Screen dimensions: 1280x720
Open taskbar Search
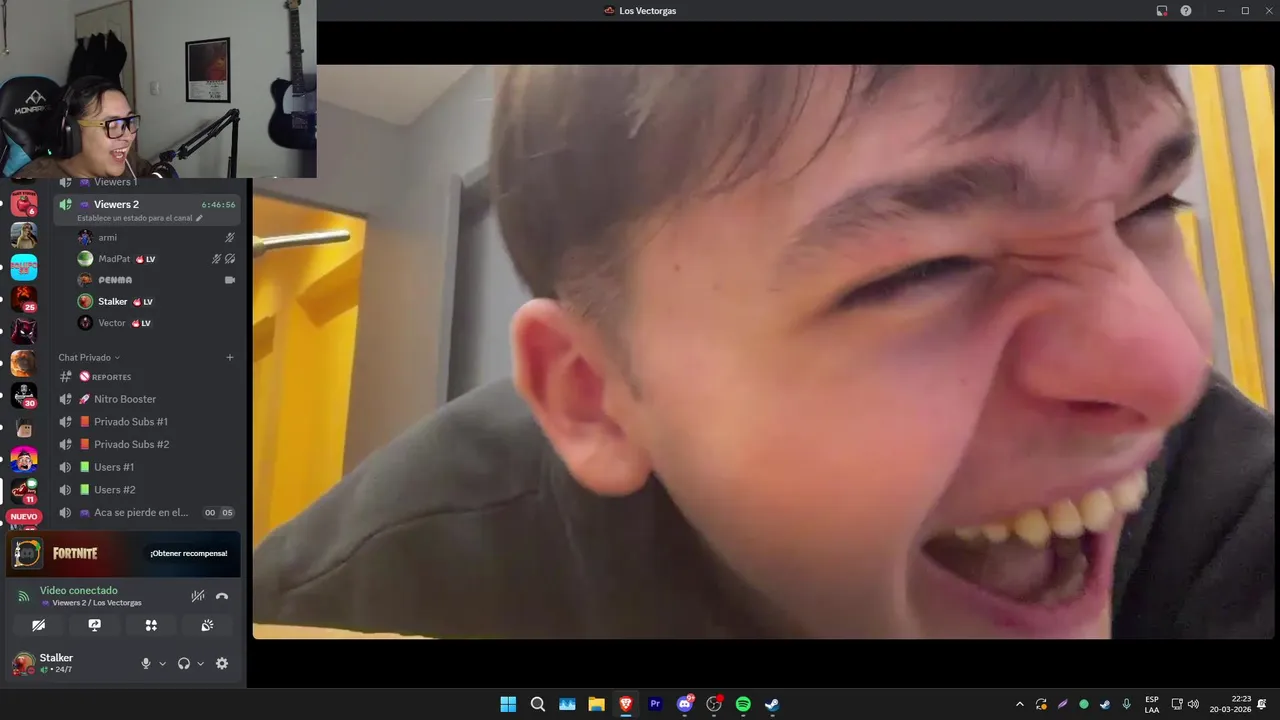click(538, 704)
